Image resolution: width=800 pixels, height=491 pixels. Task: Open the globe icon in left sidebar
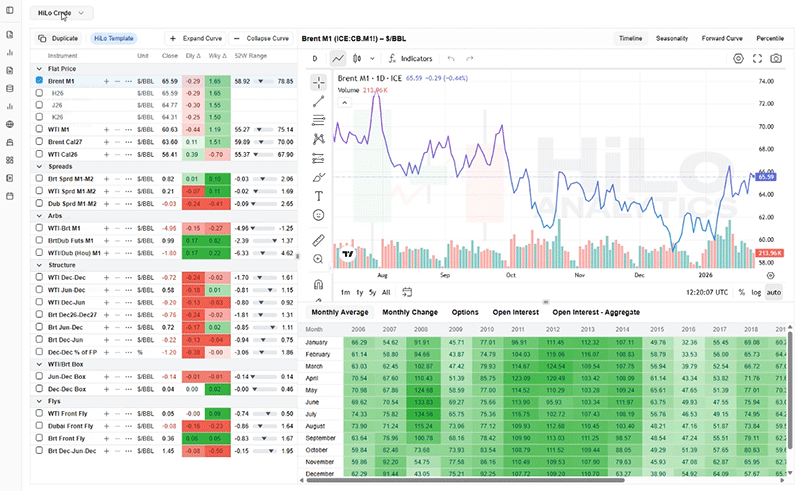pos(10,125)
